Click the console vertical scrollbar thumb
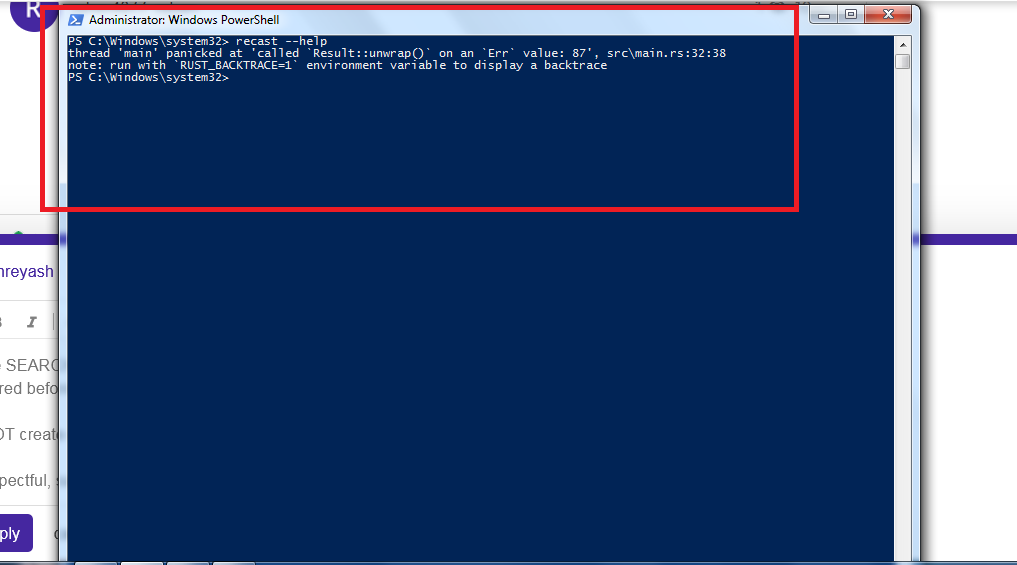 click(902, 62)
